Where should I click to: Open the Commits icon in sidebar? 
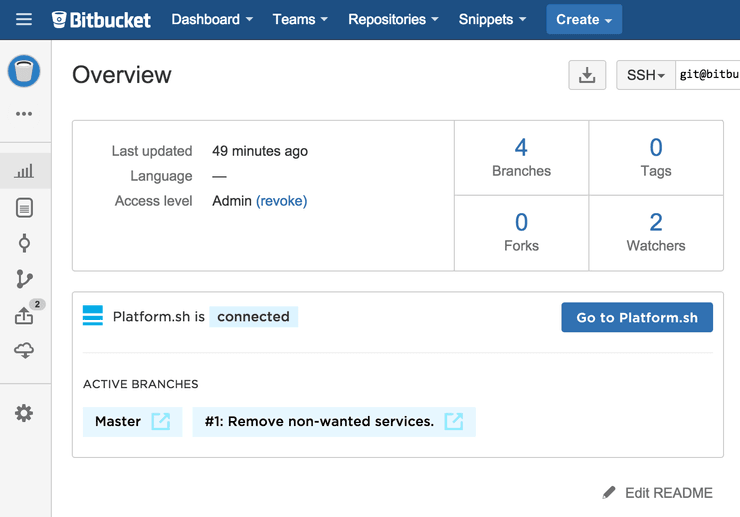24,243
